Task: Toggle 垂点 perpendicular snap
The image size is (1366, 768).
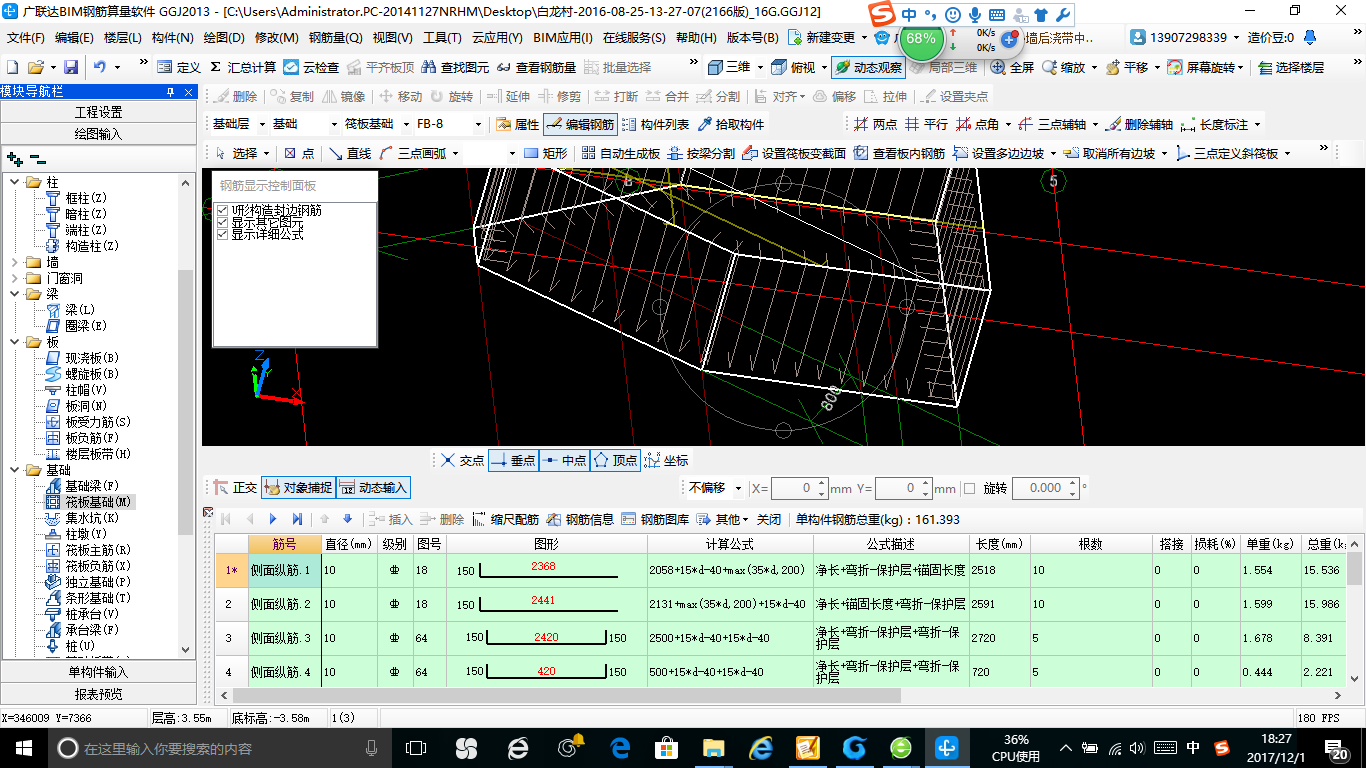Action: point(513,460)
